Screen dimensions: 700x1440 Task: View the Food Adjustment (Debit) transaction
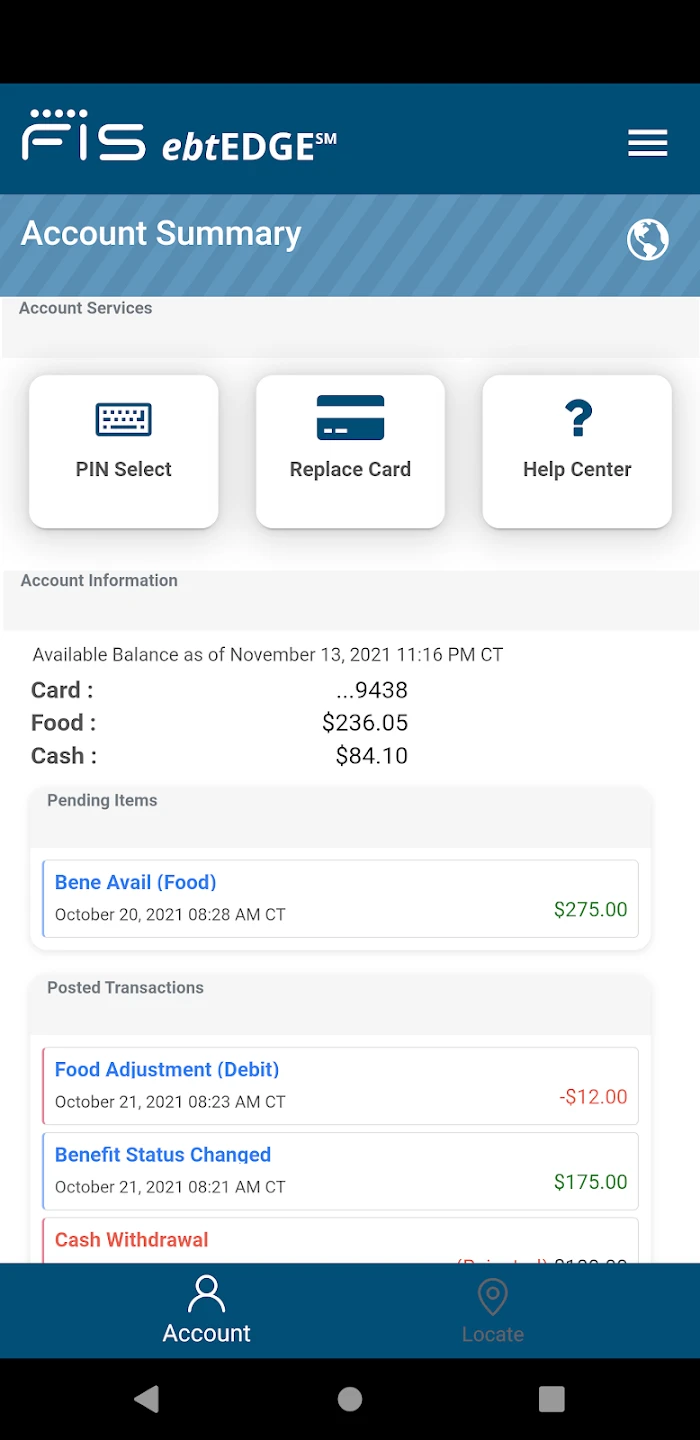340,1085
